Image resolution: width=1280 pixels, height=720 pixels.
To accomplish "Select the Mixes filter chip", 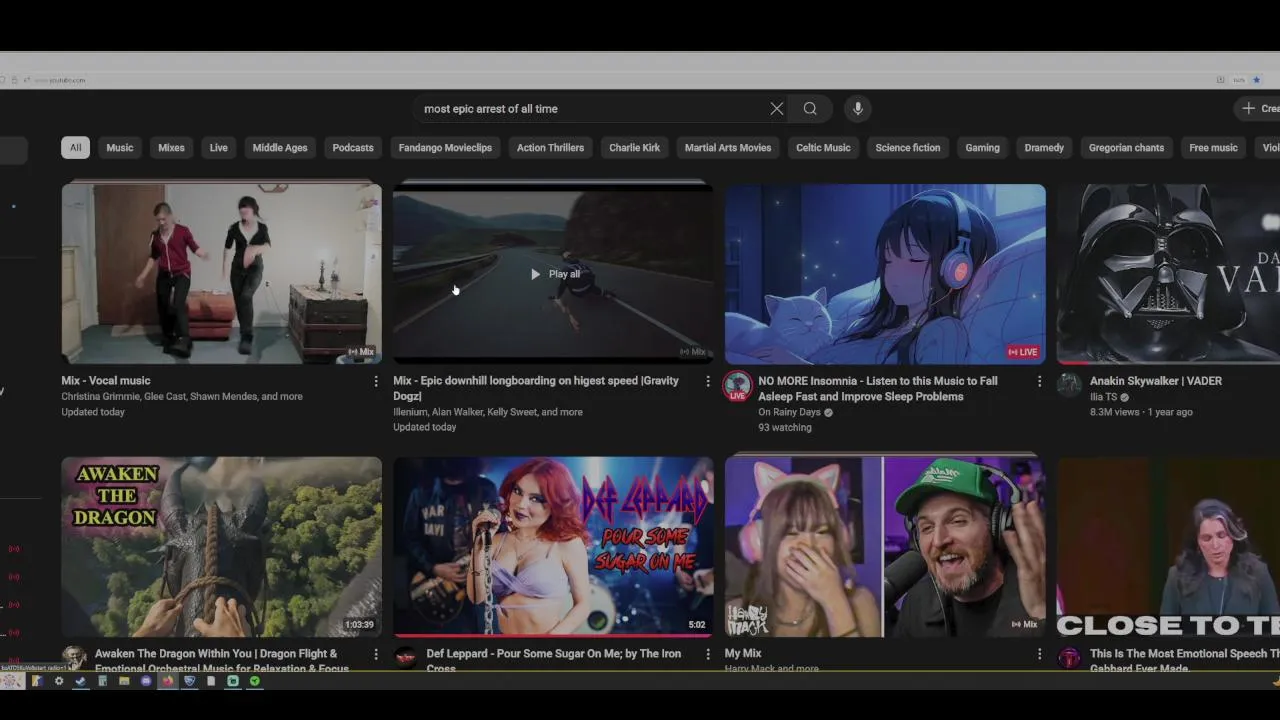I will (171, 148).
